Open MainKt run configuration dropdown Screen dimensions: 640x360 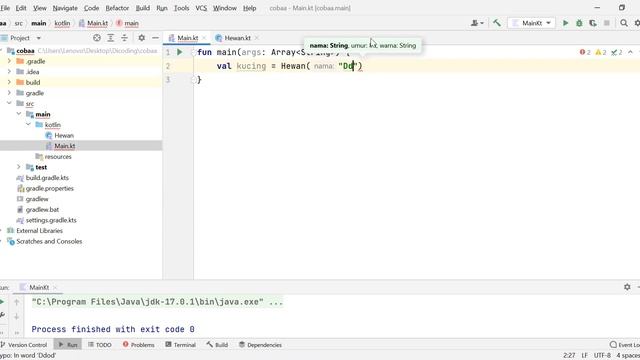[531, 23]
